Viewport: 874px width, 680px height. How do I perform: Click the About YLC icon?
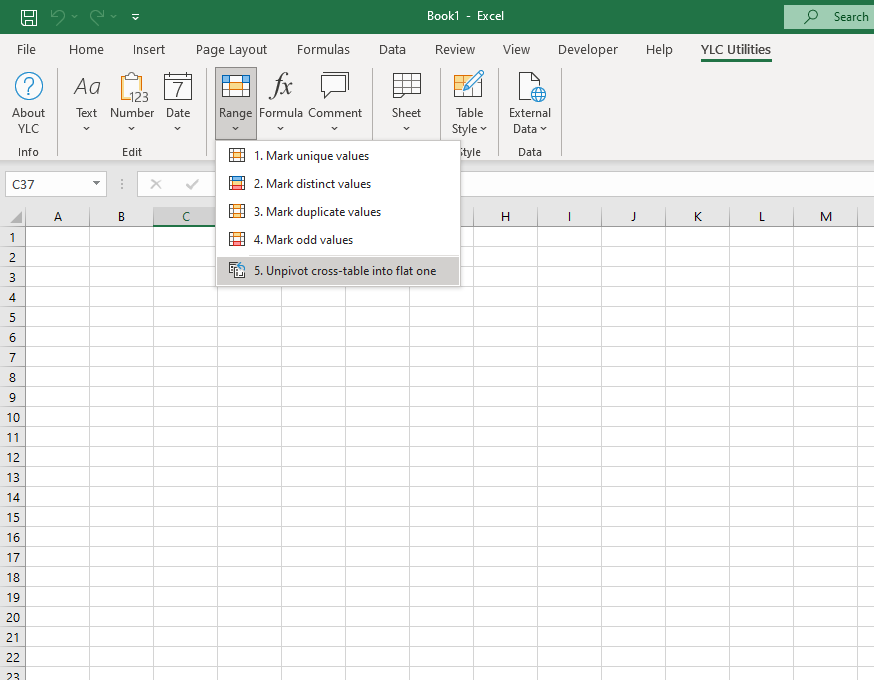pos(29,88)
